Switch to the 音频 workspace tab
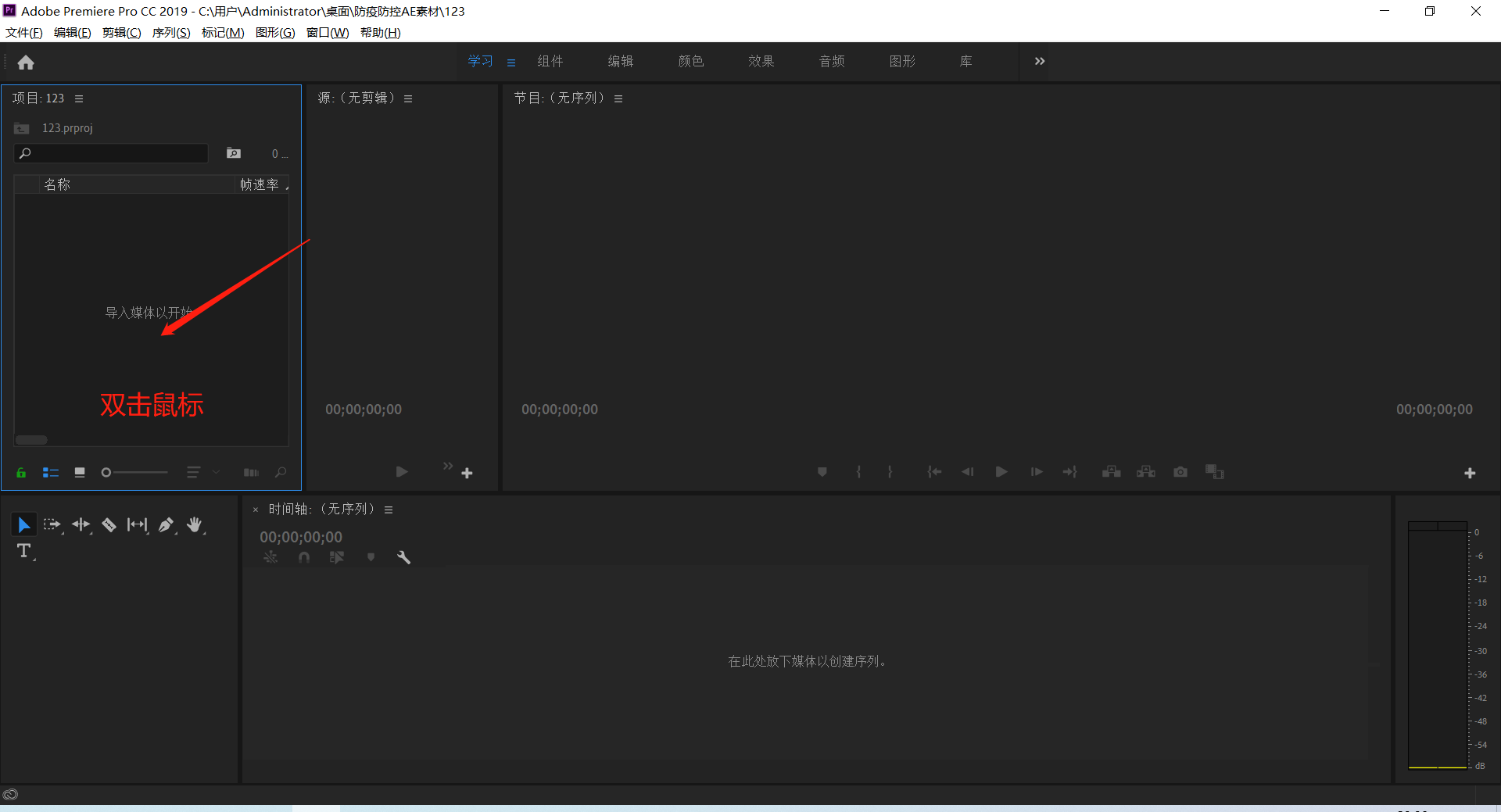Screen dimensions: 1501x812 point(832,61)
